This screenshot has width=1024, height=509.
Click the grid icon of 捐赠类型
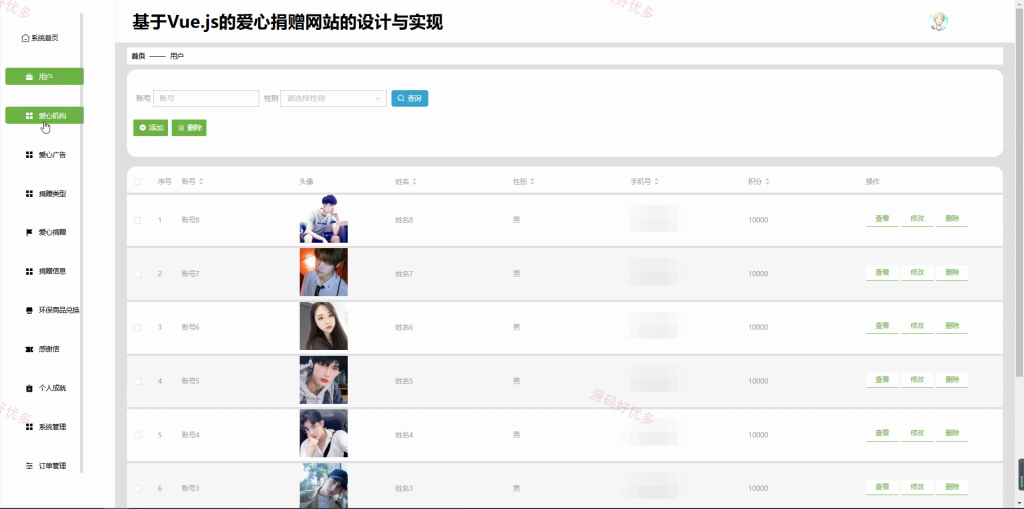pos(29,193)
